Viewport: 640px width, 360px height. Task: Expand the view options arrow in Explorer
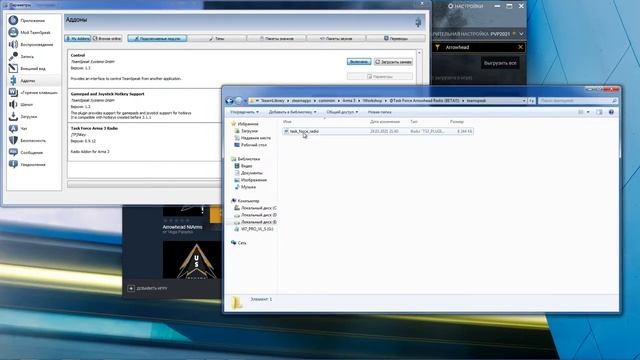click(588, 112)
